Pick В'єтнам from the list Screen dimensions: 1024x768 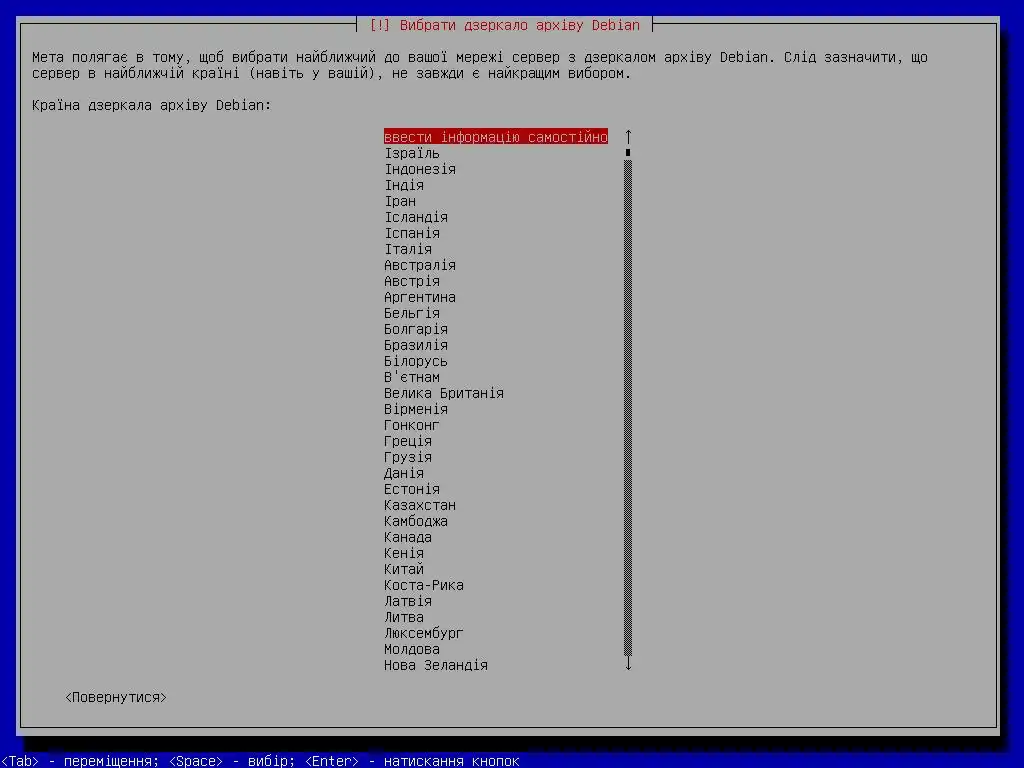point(411,377)
